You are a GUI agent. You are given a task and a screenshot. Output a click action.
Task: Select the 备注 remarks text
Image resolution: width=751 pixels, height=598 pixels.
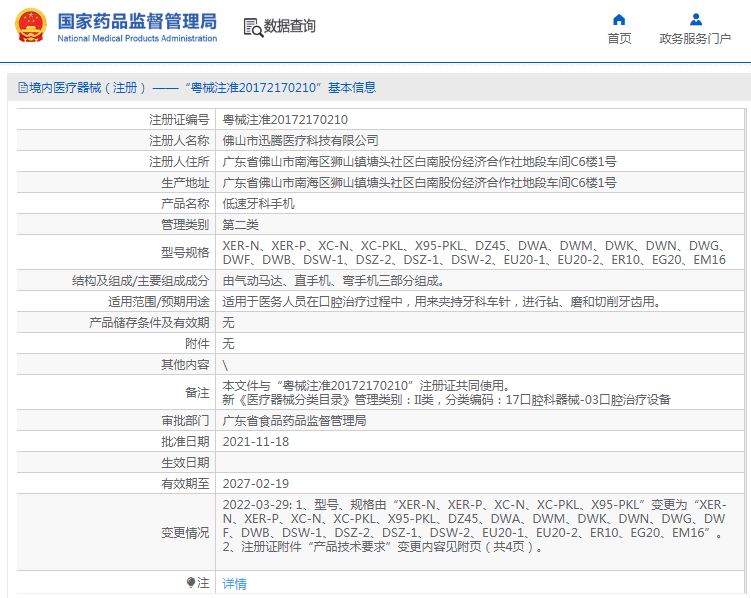pos(446,393)
